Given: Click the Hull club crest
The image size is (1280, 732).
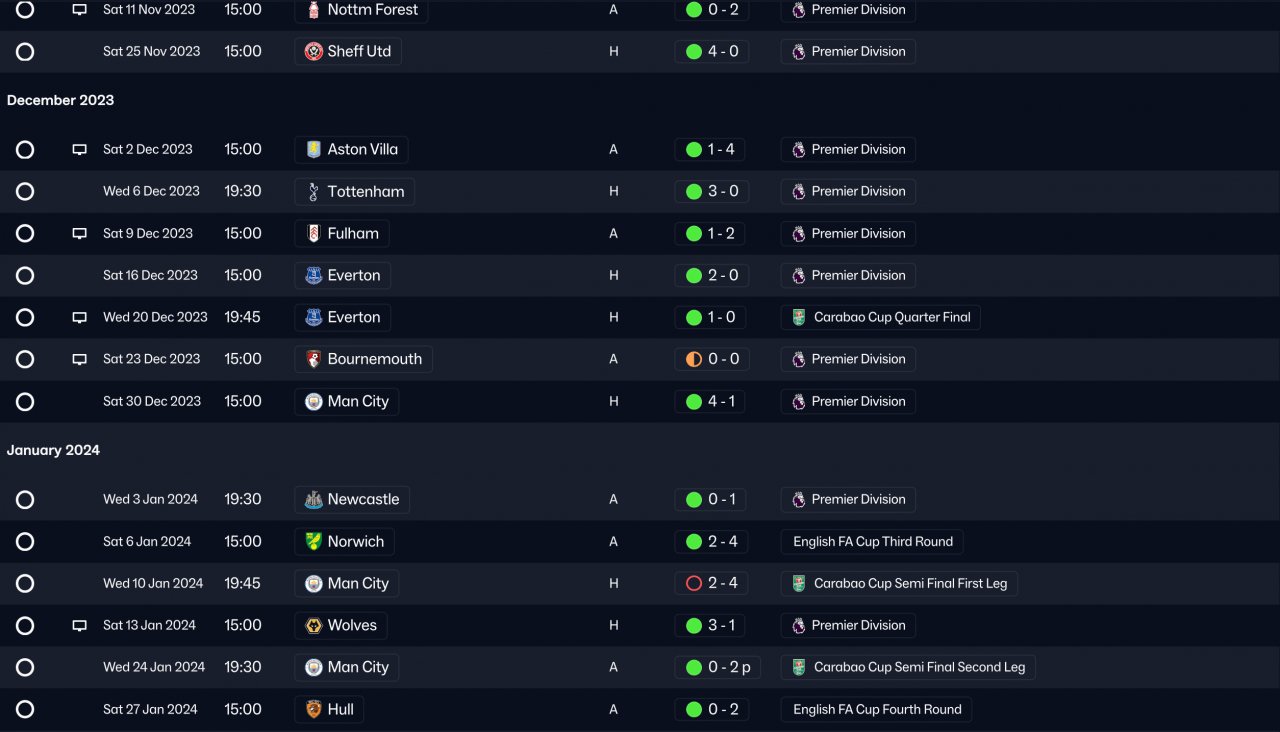Looking at the screenshot, I should pyautogui.click(x=314, y=710).
